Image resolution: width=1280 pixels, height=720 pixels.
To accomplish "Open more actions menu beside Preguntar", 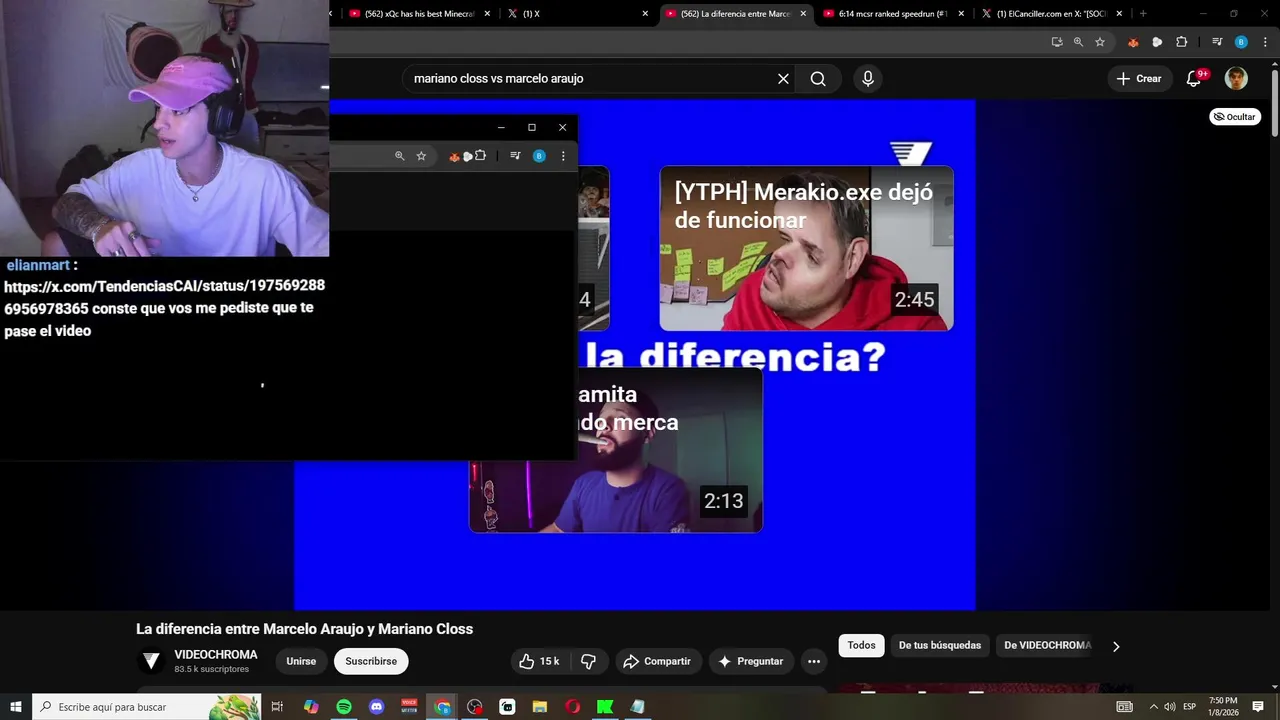I will 814,661.
